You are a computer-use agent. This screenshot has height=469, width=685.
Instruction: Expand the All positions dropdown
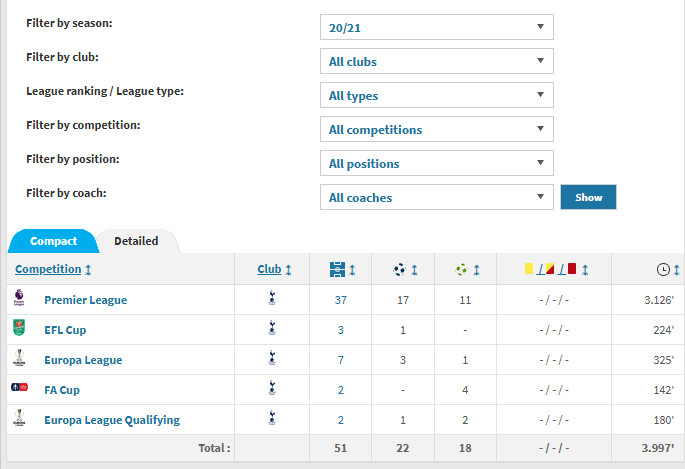[x=437, y=163]
